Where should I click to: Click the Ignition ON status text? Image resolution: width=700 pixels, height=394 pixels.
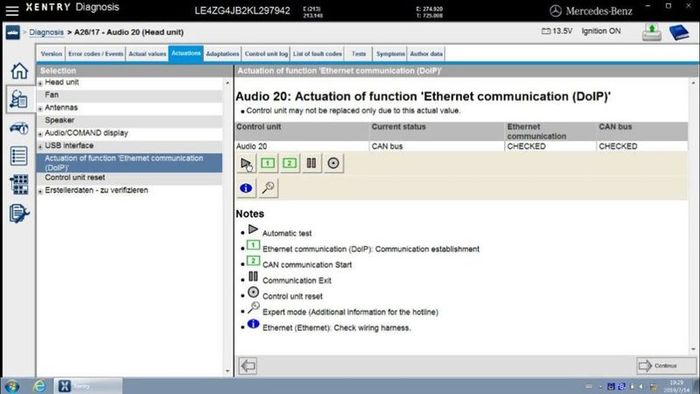(x=601, y=31)
